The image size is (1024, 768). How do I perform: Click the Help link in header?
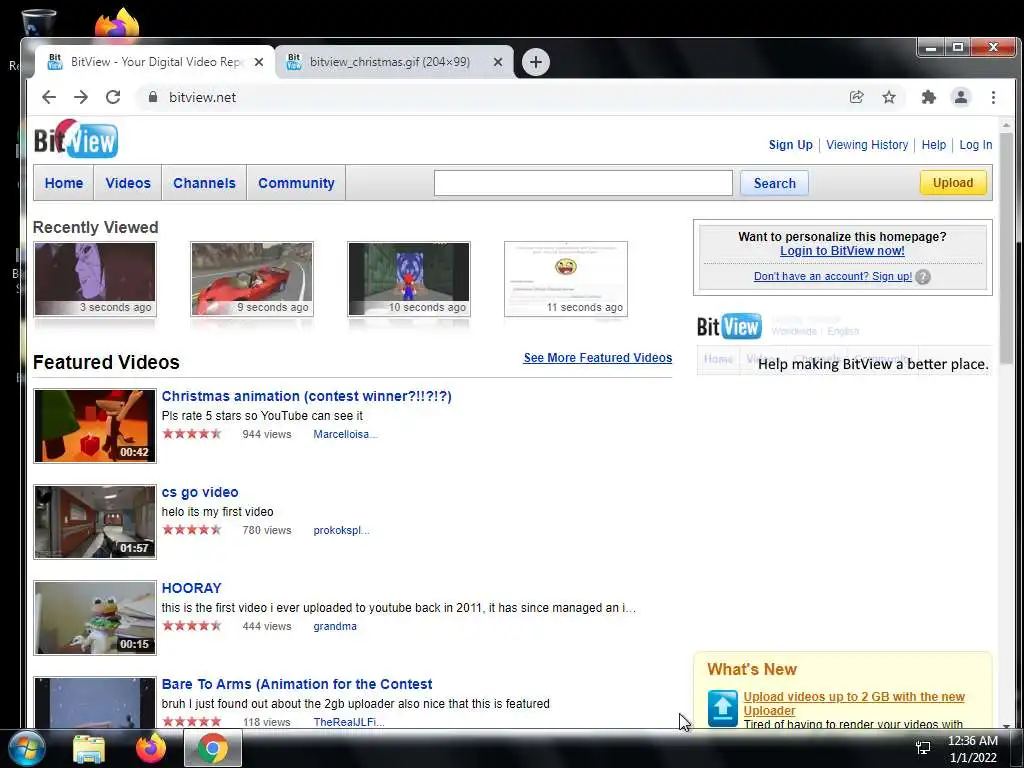pyautogui.click(x=933, y=145)
